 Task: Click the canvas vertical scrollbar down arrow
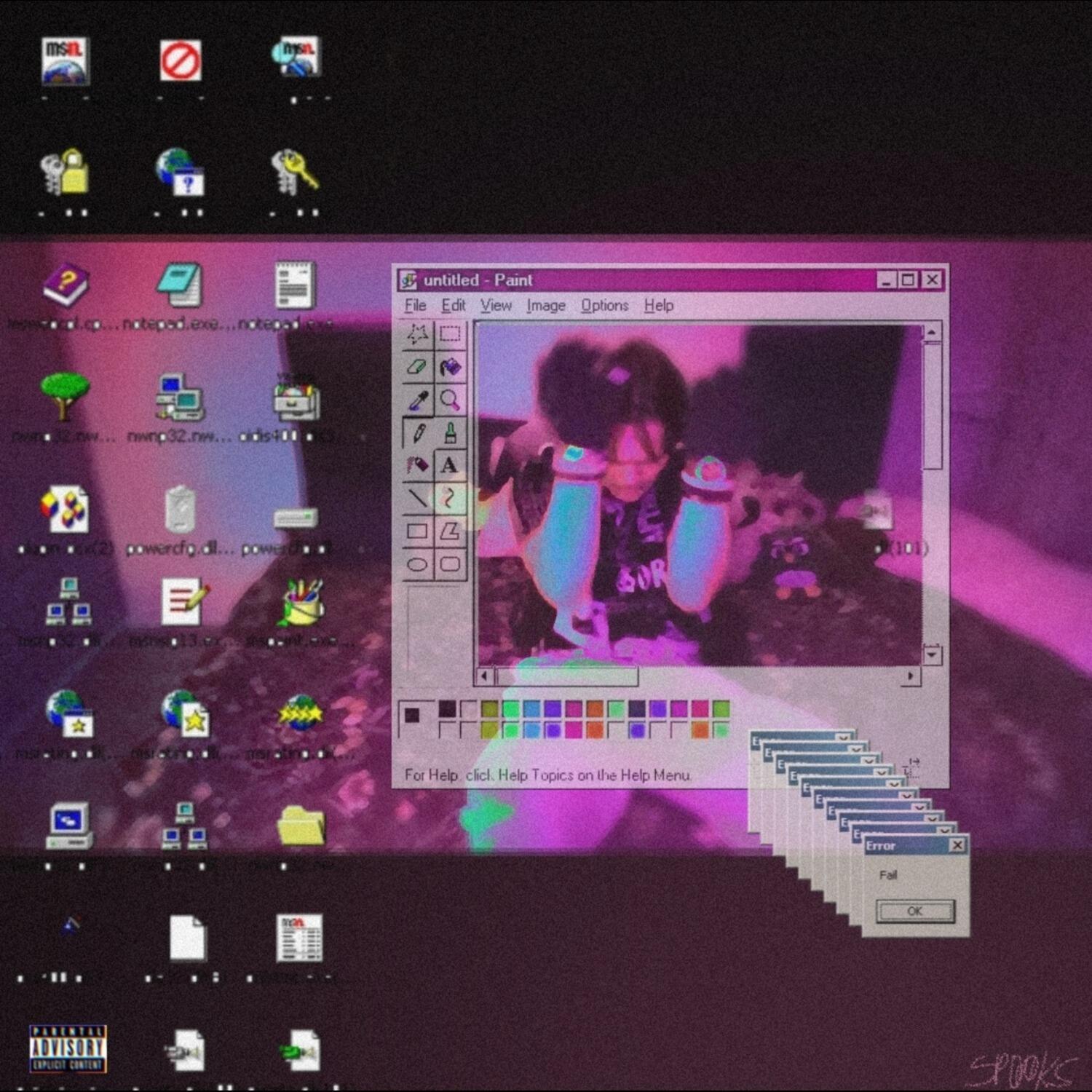(932, 654)
